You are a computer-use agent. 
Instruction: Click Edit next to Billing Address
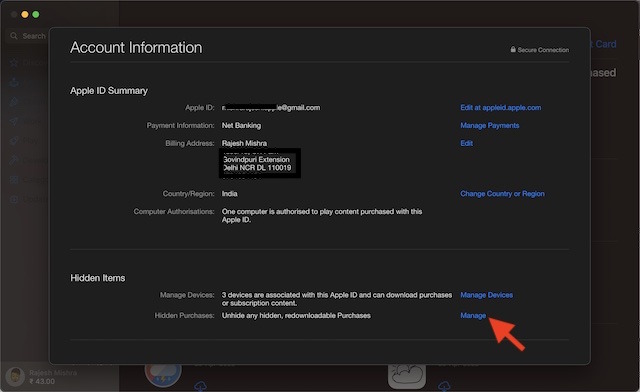[466, 143]
